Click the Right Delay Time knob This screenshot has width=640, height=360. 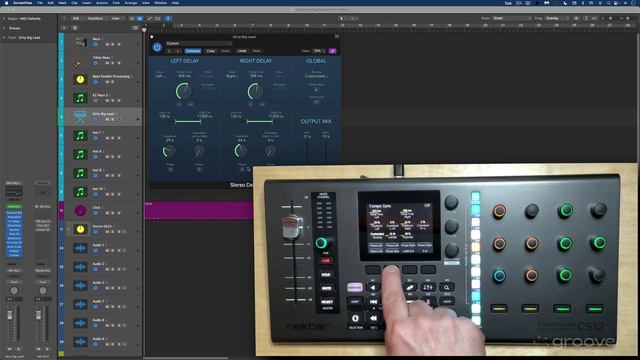point(256,91)
